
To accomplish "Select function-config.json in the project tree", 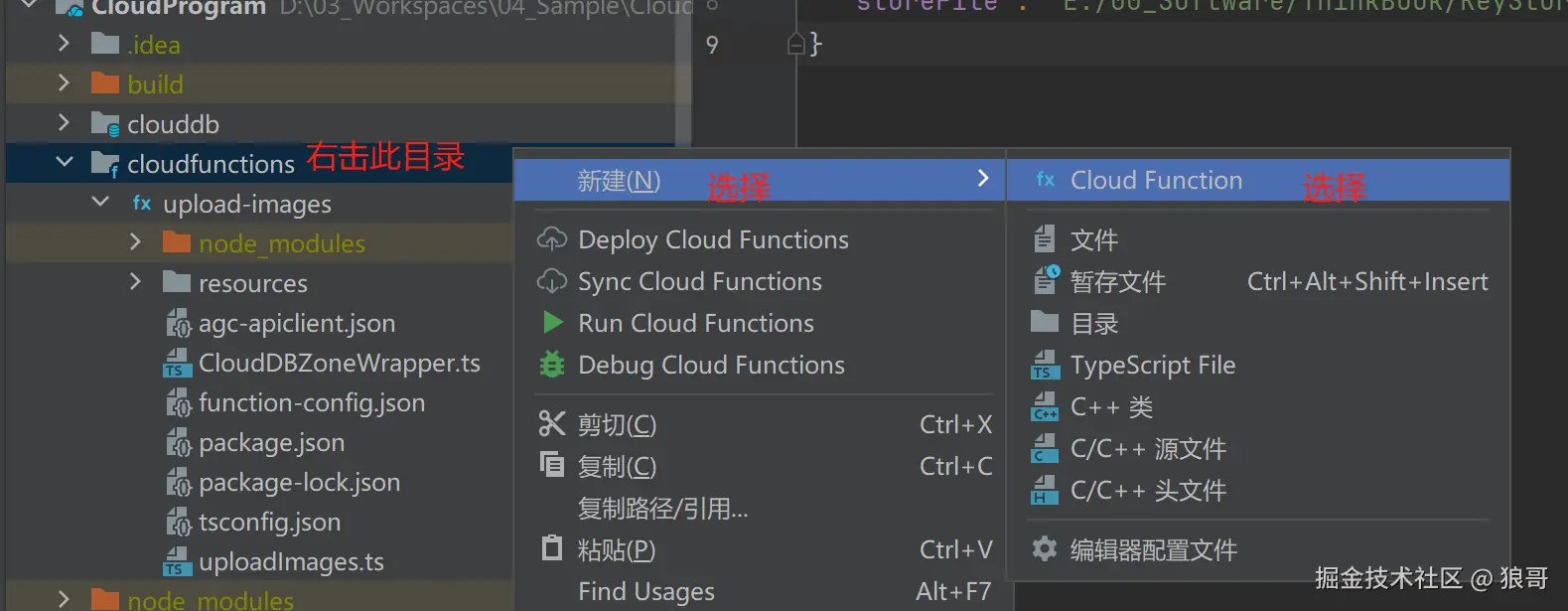I will 311,402.
